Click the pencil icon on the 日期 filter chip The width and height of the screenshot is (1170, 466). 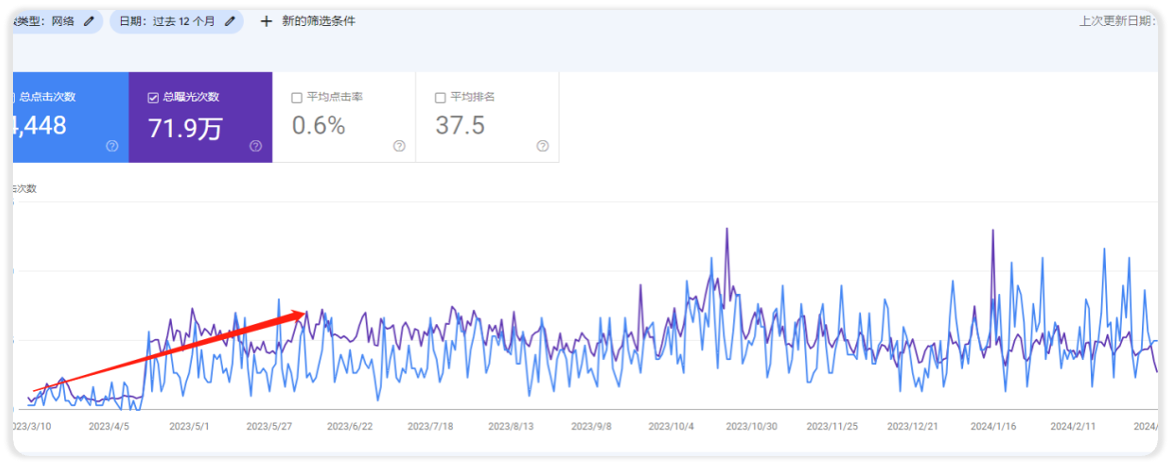click(230, 21)
